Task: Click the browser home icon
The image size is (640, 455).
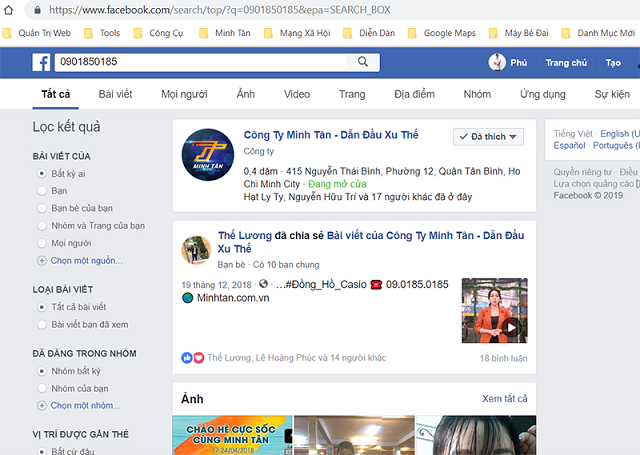Action: pyautogui.click(x=8, y=10)
